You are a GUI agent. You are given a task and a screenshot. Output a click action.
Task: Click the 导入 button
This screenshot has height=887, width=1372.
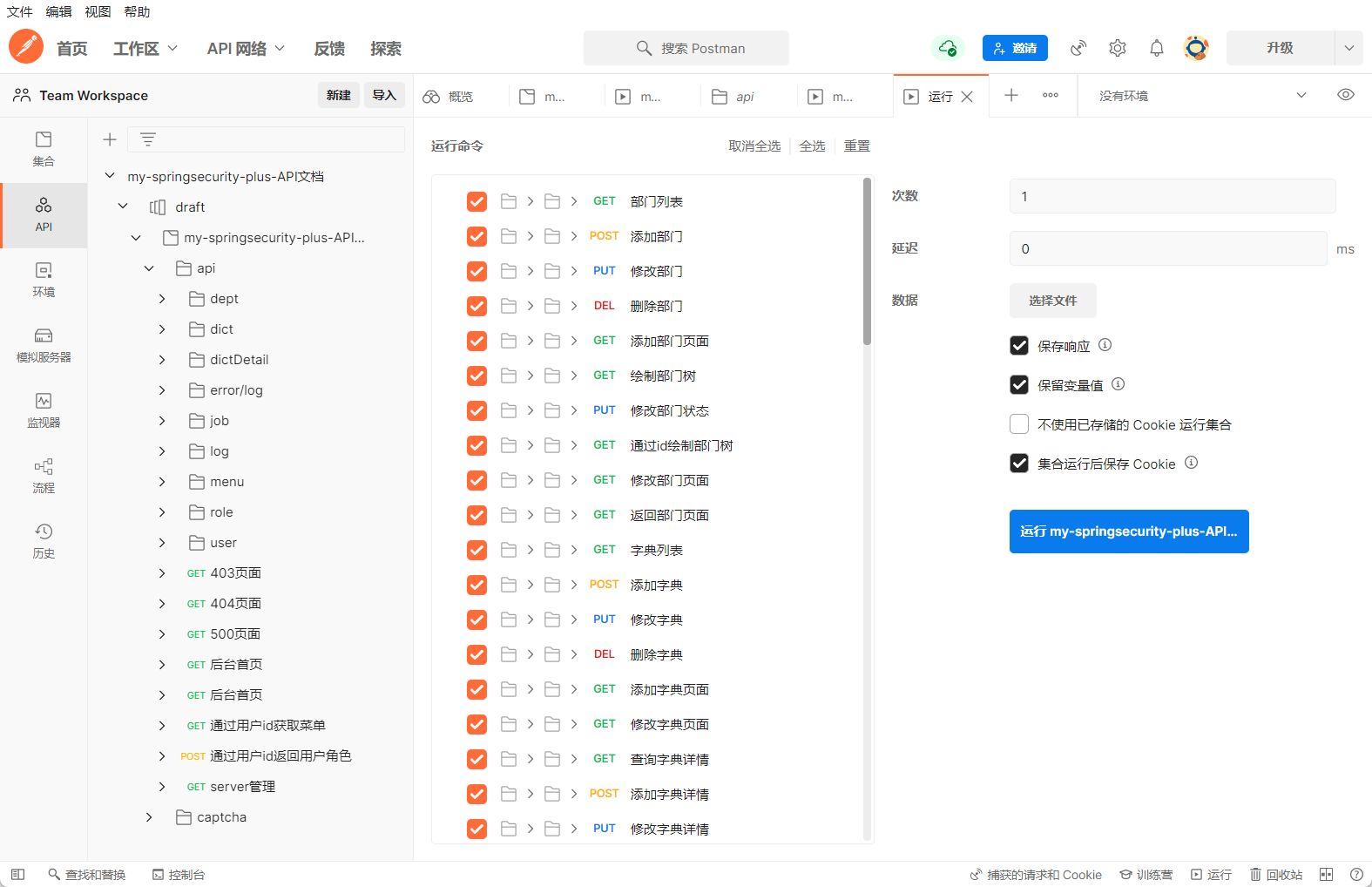tap(384, 95)
